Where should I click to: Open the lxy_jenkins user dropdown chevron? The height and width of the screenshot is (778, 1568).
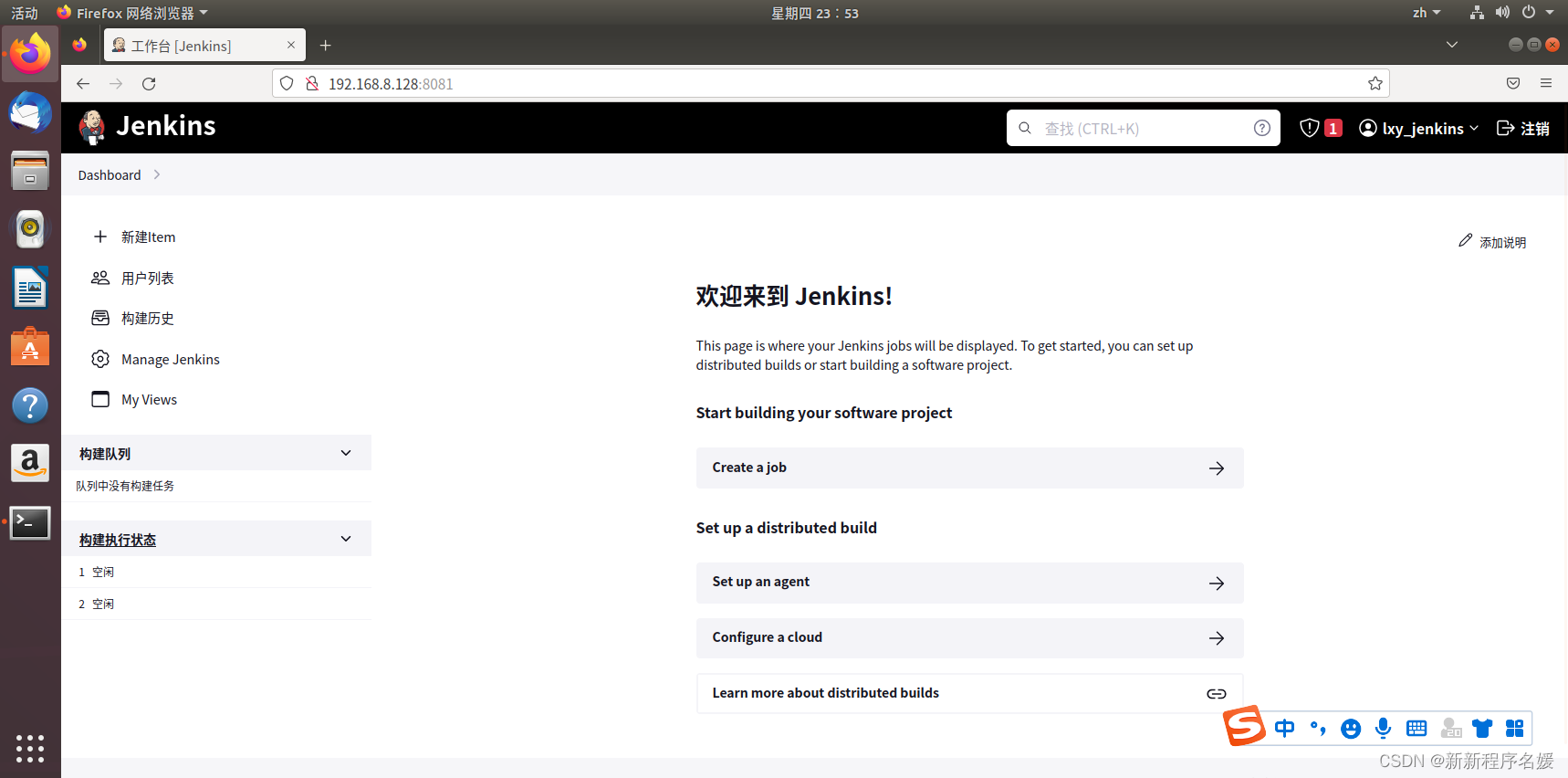coord(1474,128)
